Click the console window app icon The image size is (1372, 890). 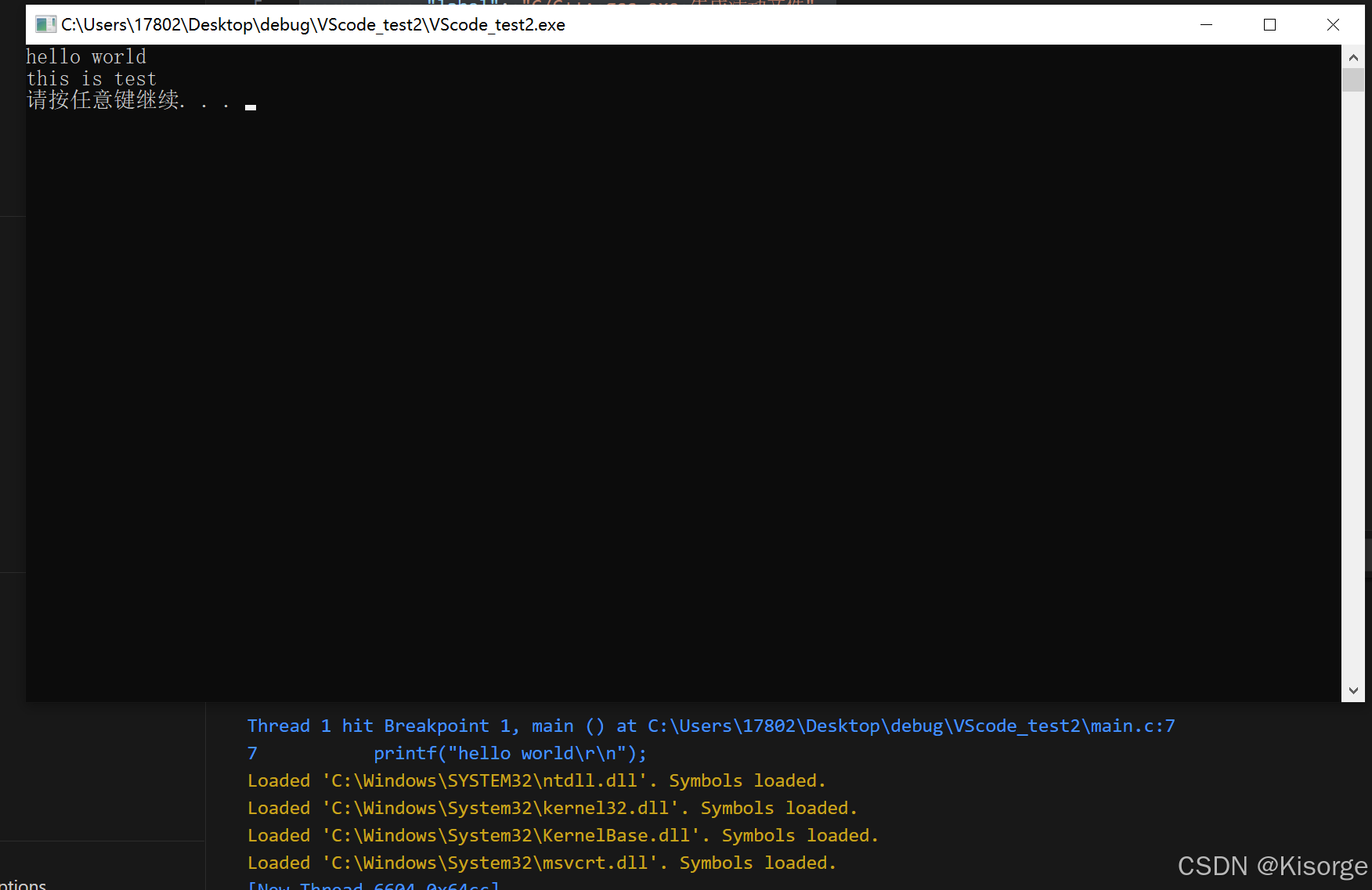click(x=45, y=24)
